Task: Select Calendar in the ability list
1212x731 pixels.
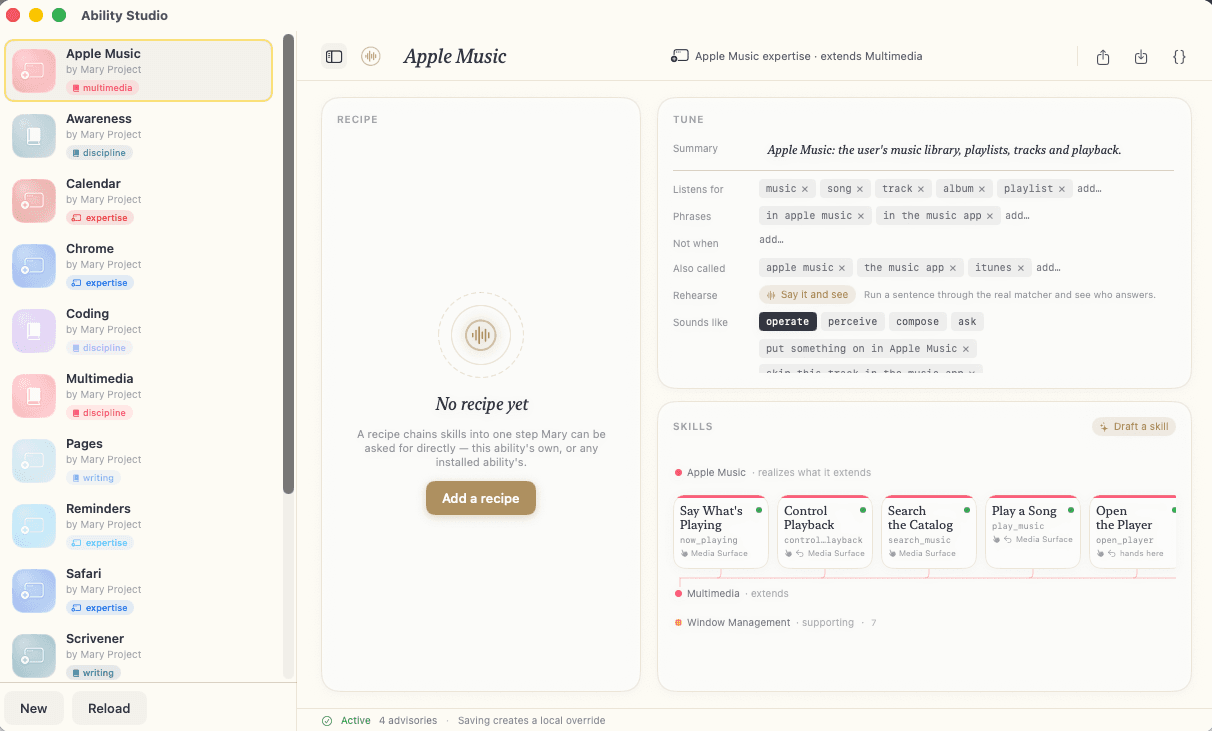Action: [139, 201]
